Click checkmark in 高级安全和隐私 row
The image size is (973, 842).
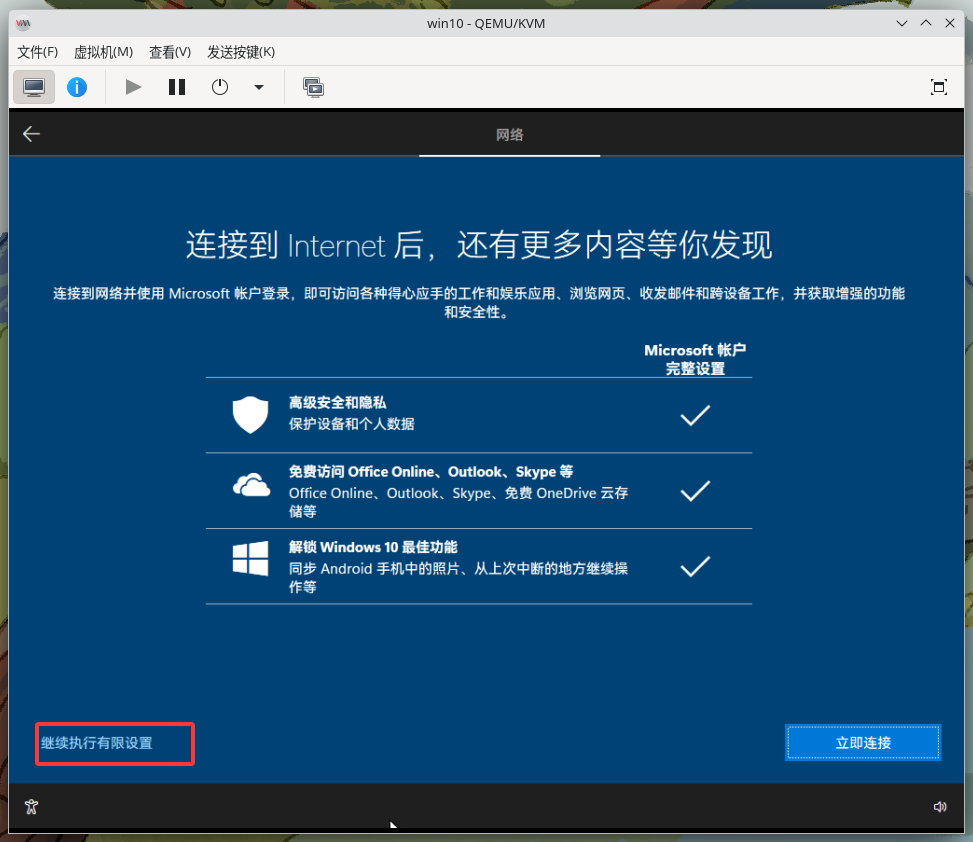tap(695, 415)
